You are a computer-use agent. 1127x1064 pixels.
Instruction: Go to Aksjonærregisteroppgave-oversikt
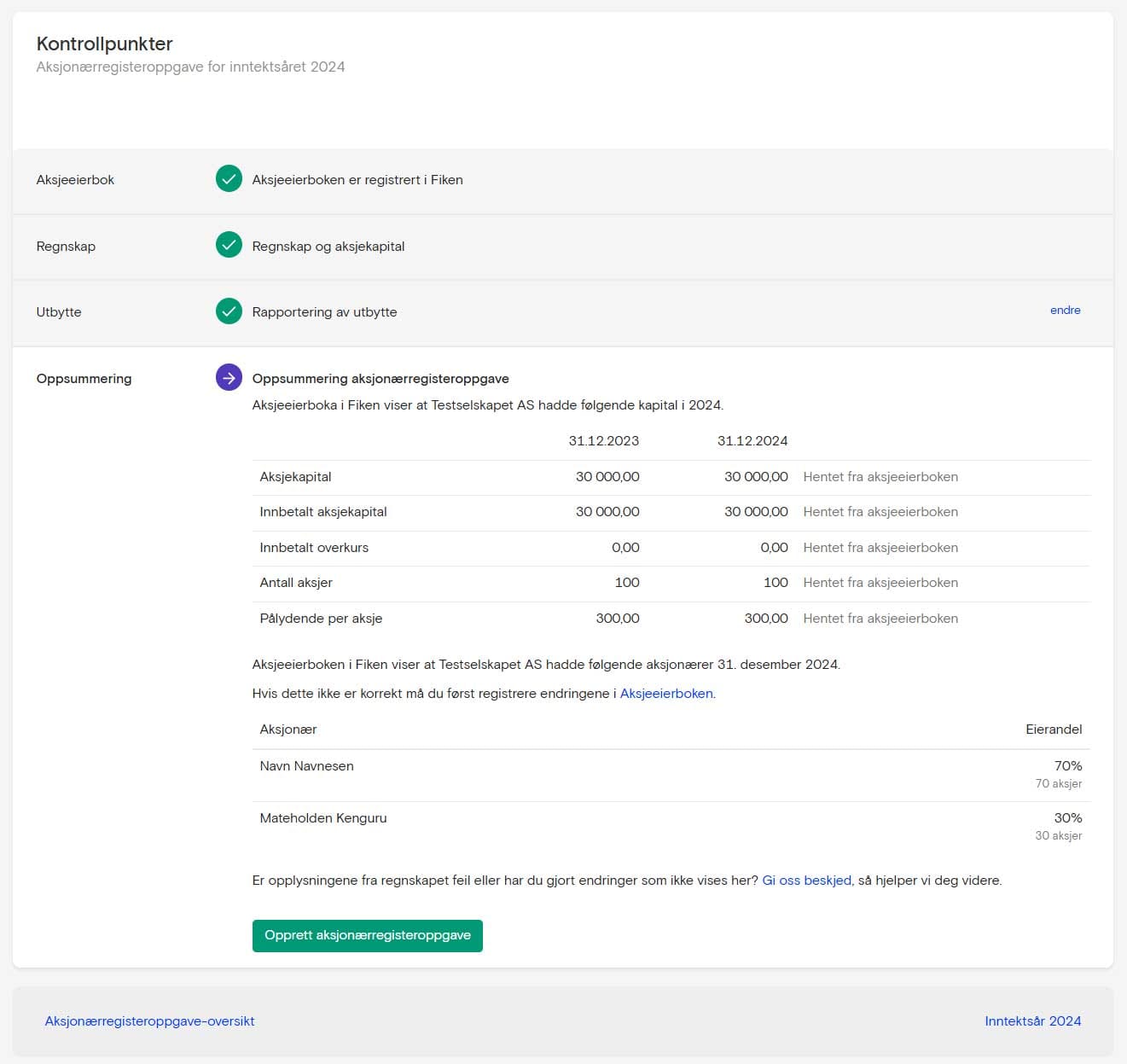[149, 1021]
